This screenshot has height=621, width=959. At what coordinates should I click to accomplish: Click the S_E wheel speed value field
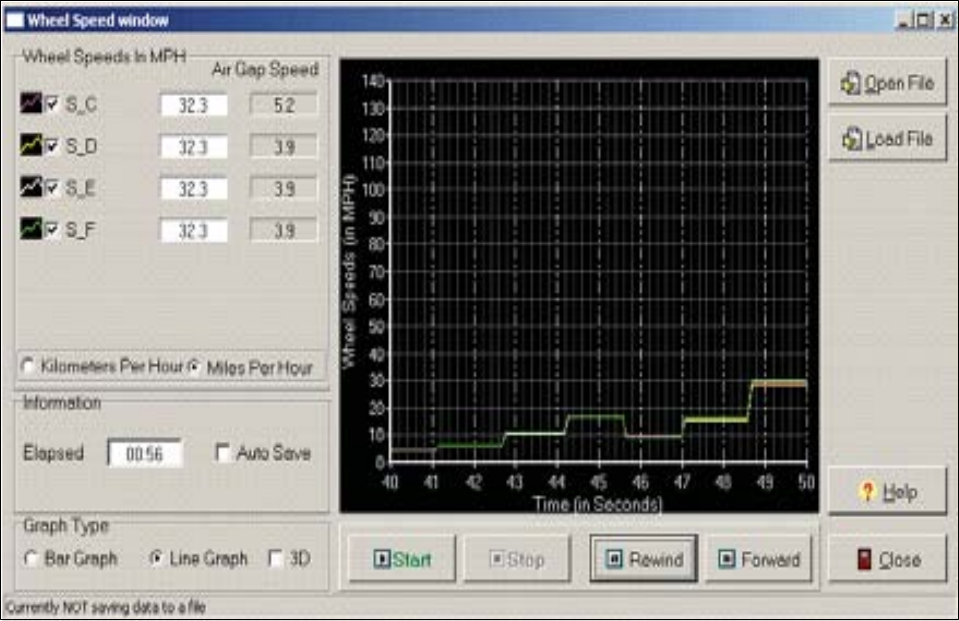(x=194, y=188)
